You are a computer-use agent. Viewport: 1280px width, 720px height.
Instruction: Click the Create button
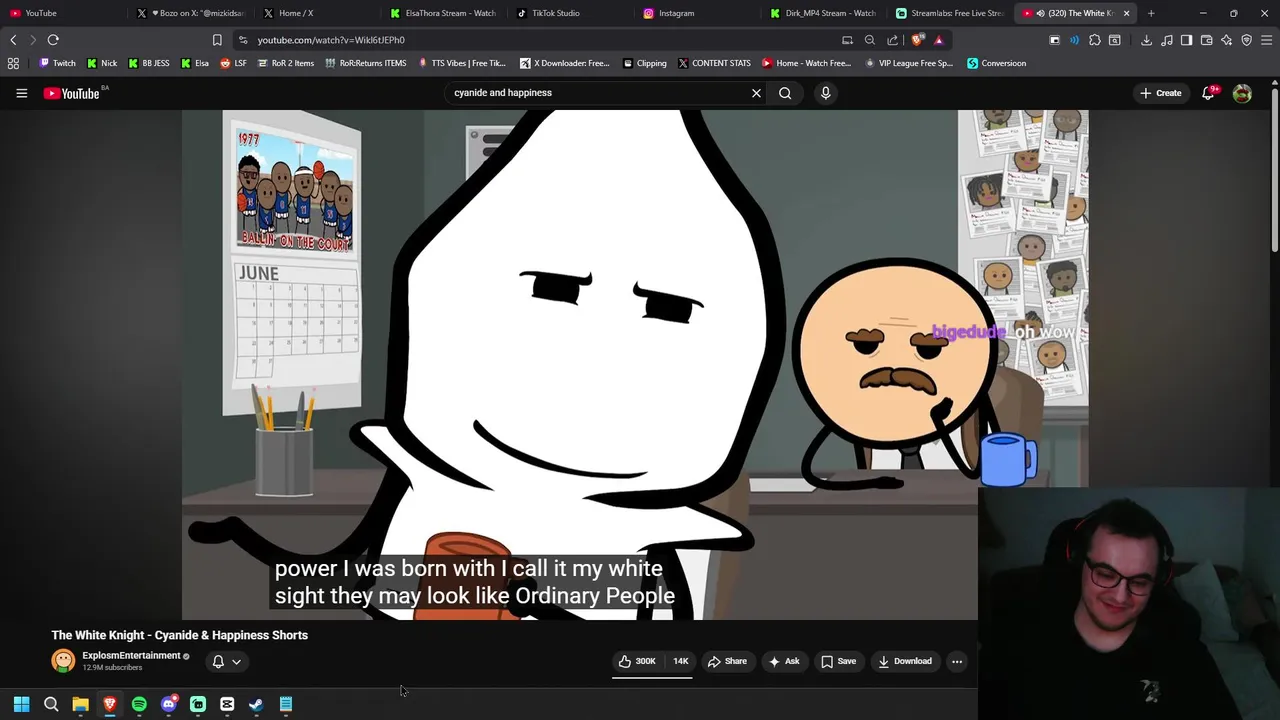(x=1160, y=93)
